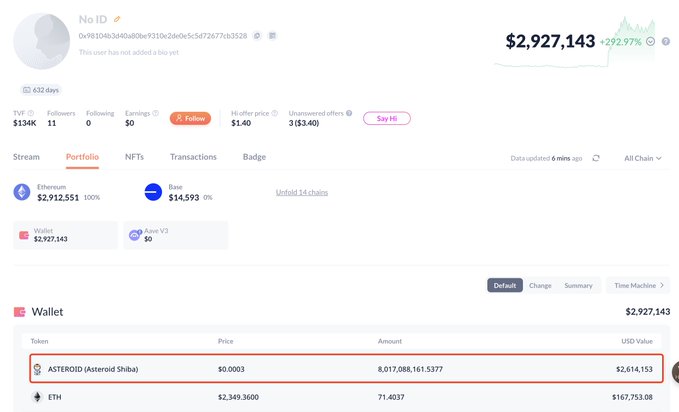Screen dimensions: 679x412
Task: Open the NFTs tab
Action: (x=134, y=157)
